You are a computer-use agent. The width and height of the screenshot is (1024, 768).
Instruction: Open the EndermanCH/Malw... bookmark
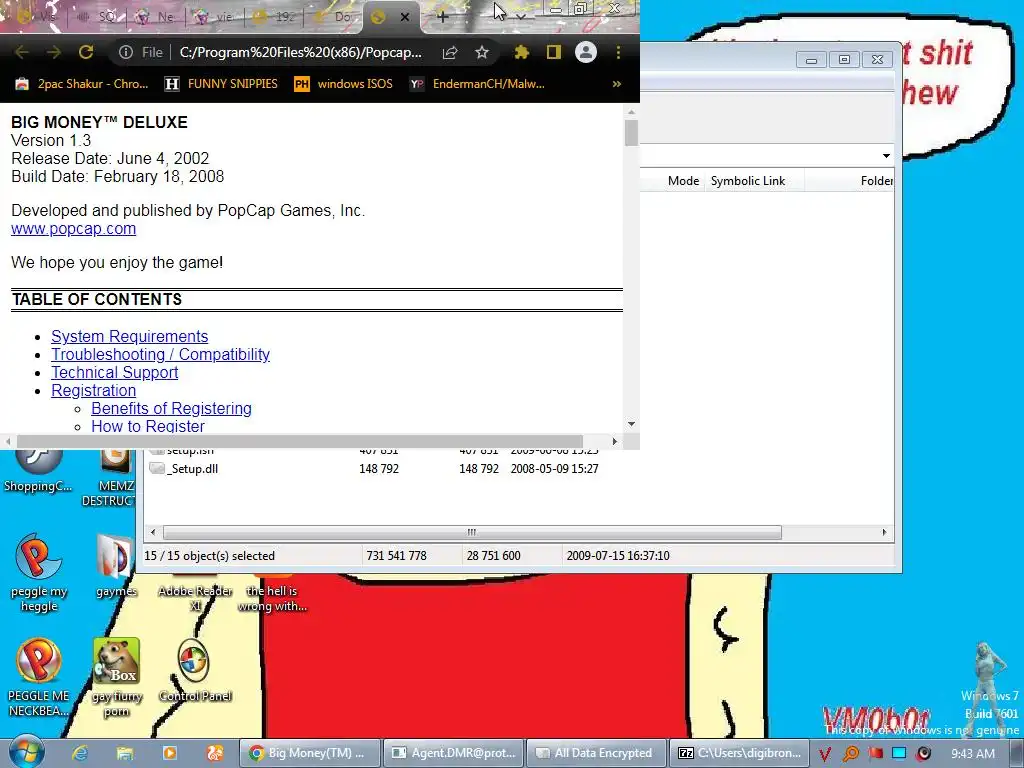(477, 84)
